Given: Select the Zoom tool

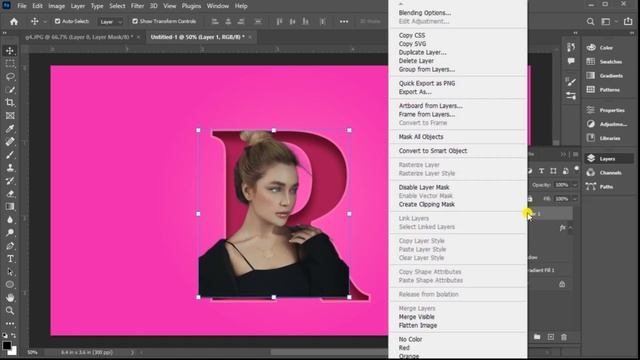Looking at the screenshot, I should click(10, 311).
